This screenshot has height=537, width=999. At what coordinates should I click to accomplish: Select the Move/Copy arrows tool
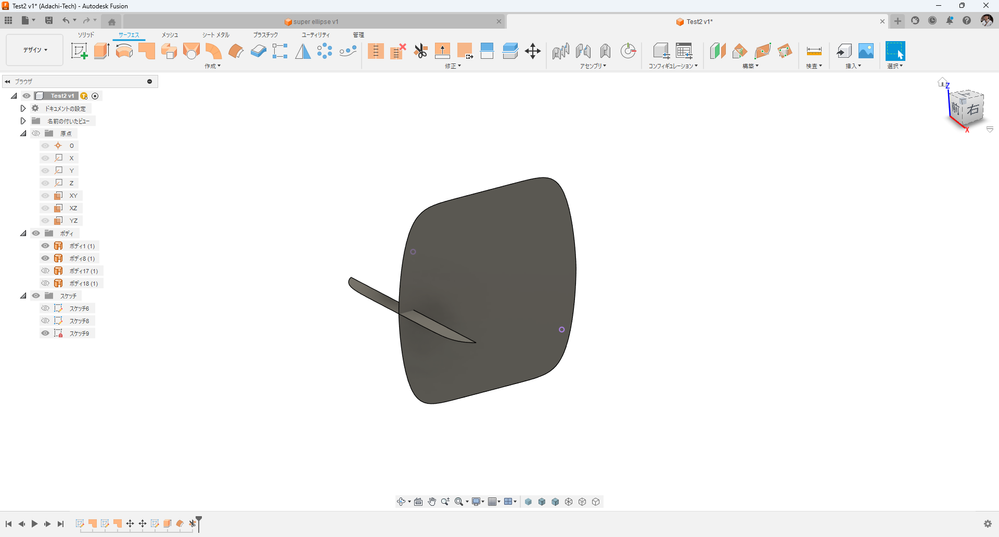[x=533, y=51]
